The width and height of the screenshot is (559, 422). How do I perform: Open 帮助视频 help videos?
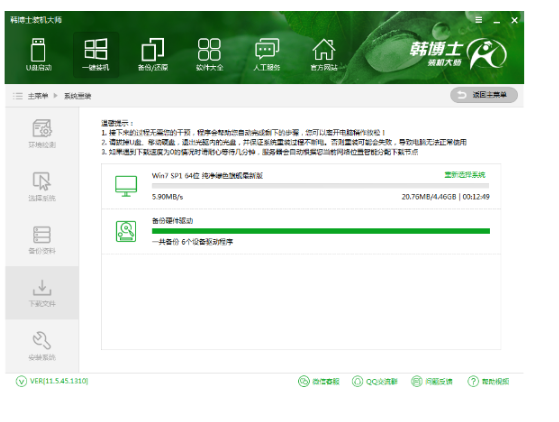488,381
